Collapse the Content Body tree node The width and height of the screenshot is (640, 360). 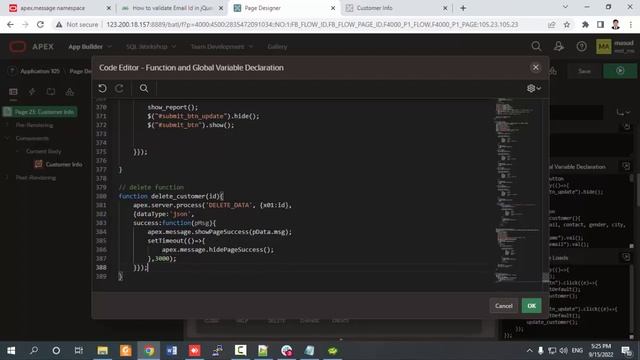point(18,151)
